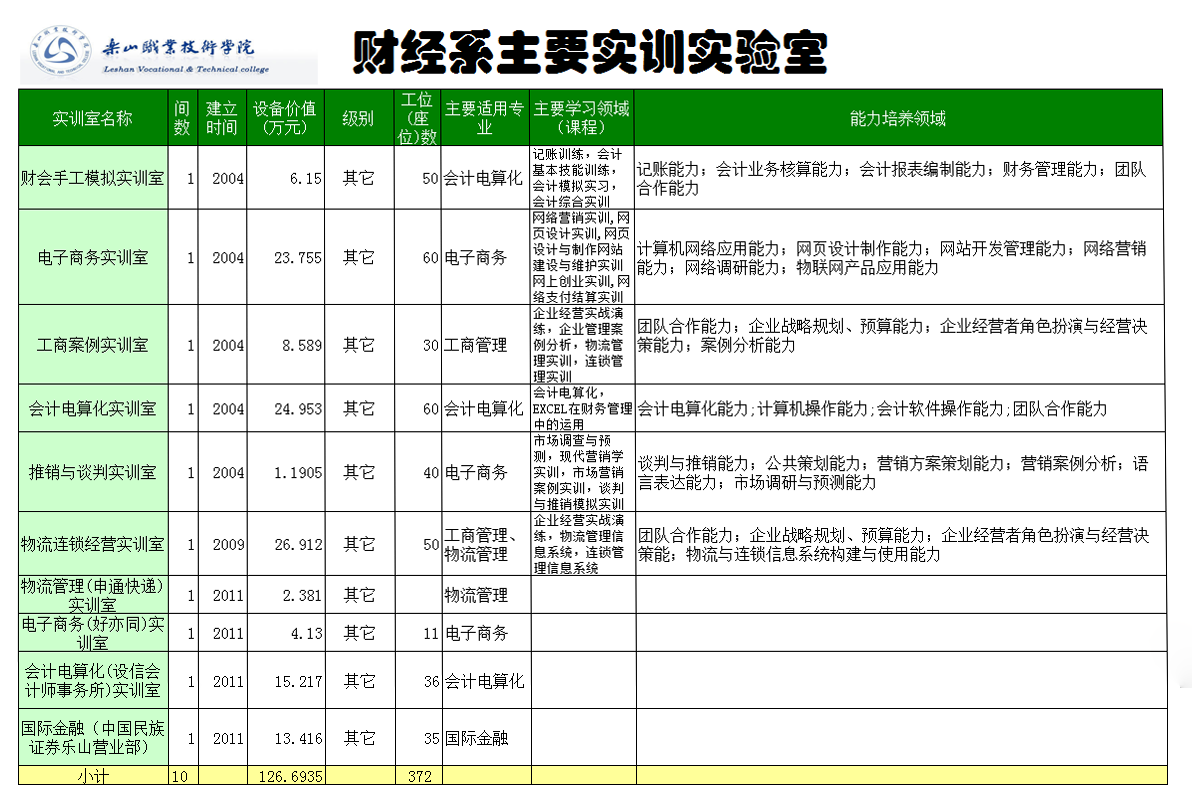Select the 实训室名称 column header

coord(92,118)
